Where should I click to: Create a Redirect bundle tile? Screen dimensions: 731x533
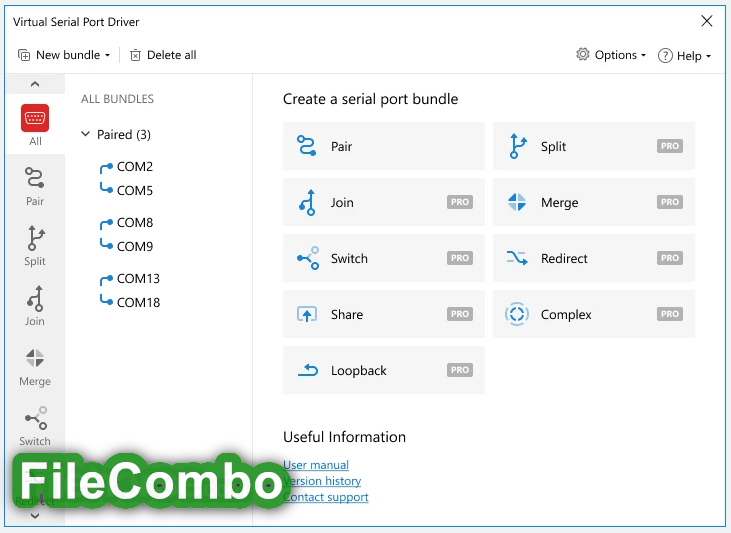(x=593, y=258)
